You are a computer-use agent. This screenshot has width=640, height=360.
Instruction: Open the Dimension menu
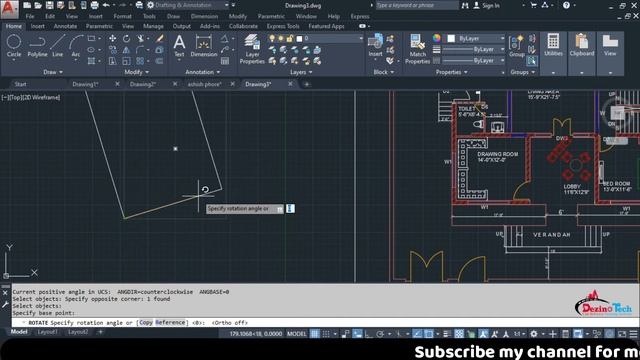click(204, 16)
